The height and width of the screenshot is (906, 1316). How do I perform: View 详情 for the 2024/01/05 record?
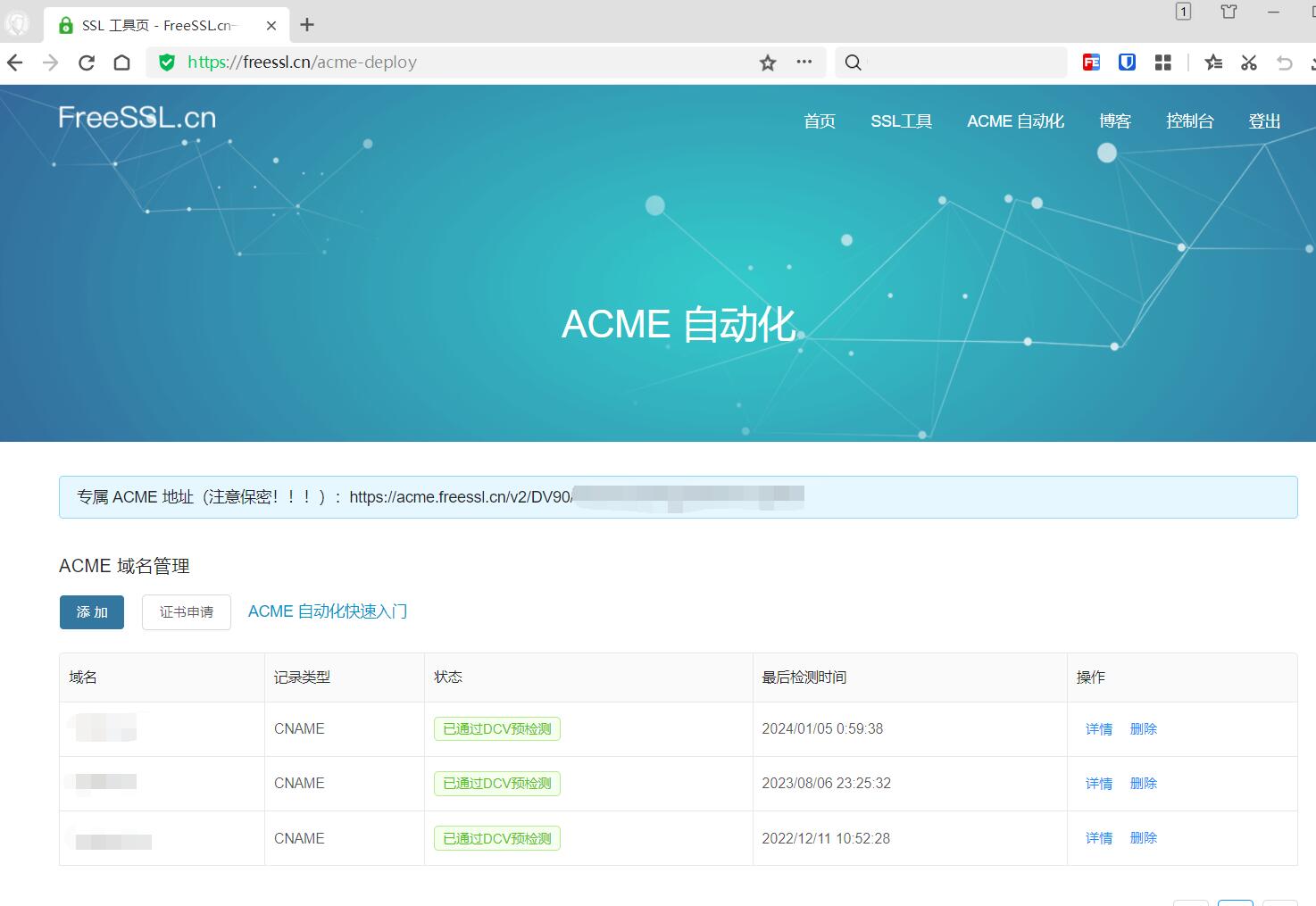1098,729
